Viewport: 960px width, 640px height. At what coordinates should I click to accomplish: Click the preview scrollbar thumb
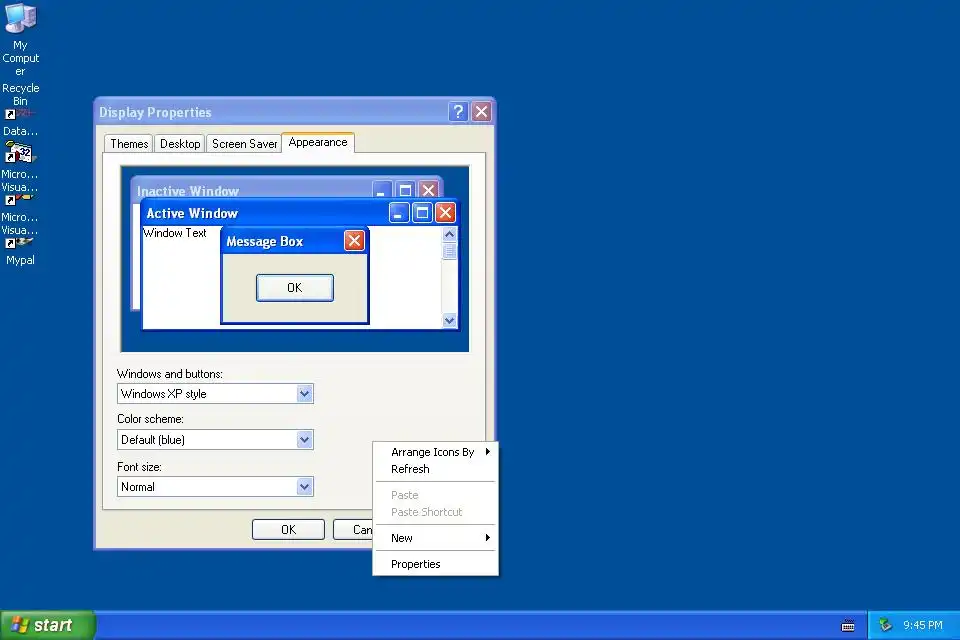pyautogui.click(x=449, y=251)
